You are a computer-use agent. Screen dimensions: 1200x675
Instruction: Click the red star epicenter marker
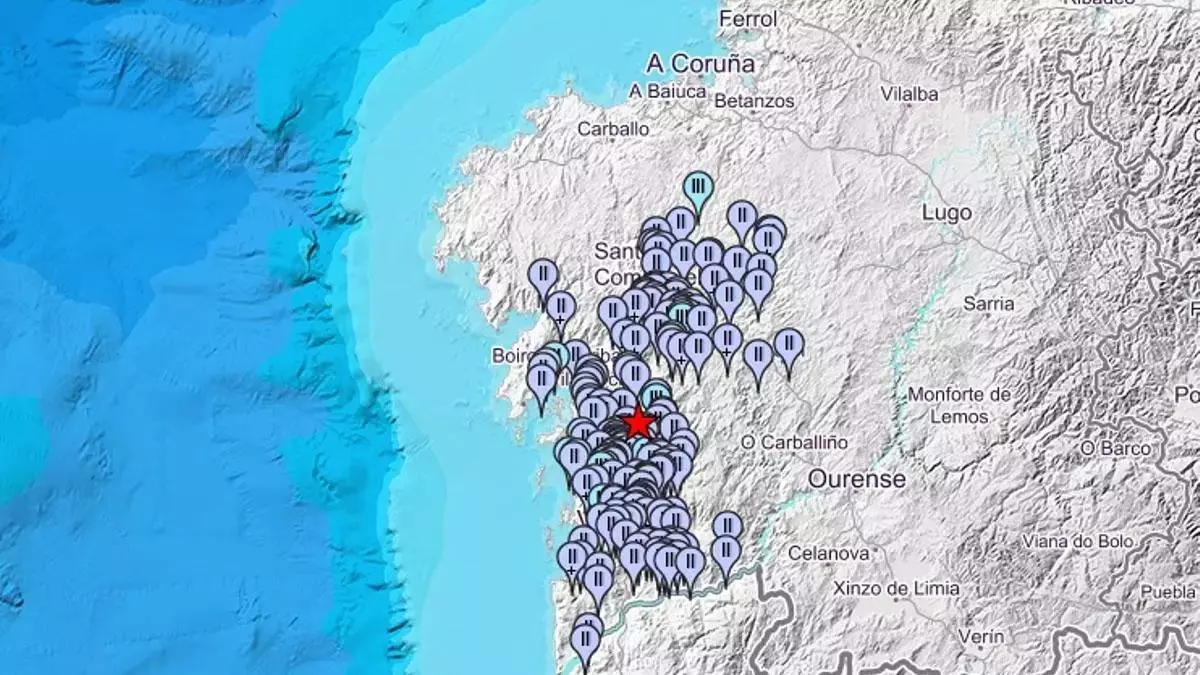click(x=638, y=424)
